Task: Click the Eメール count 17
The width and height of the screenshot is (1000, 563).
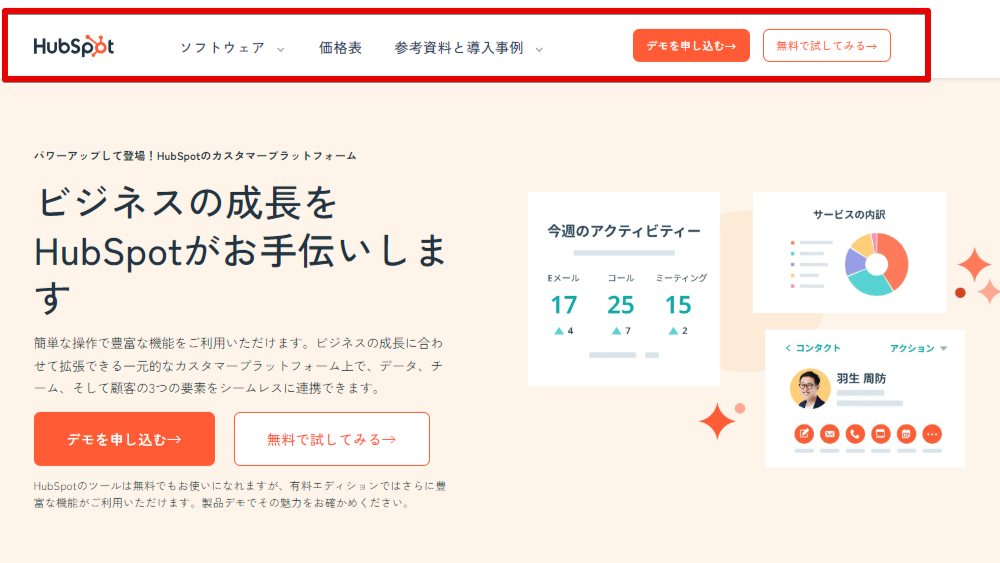Action: tap(564, 305)
